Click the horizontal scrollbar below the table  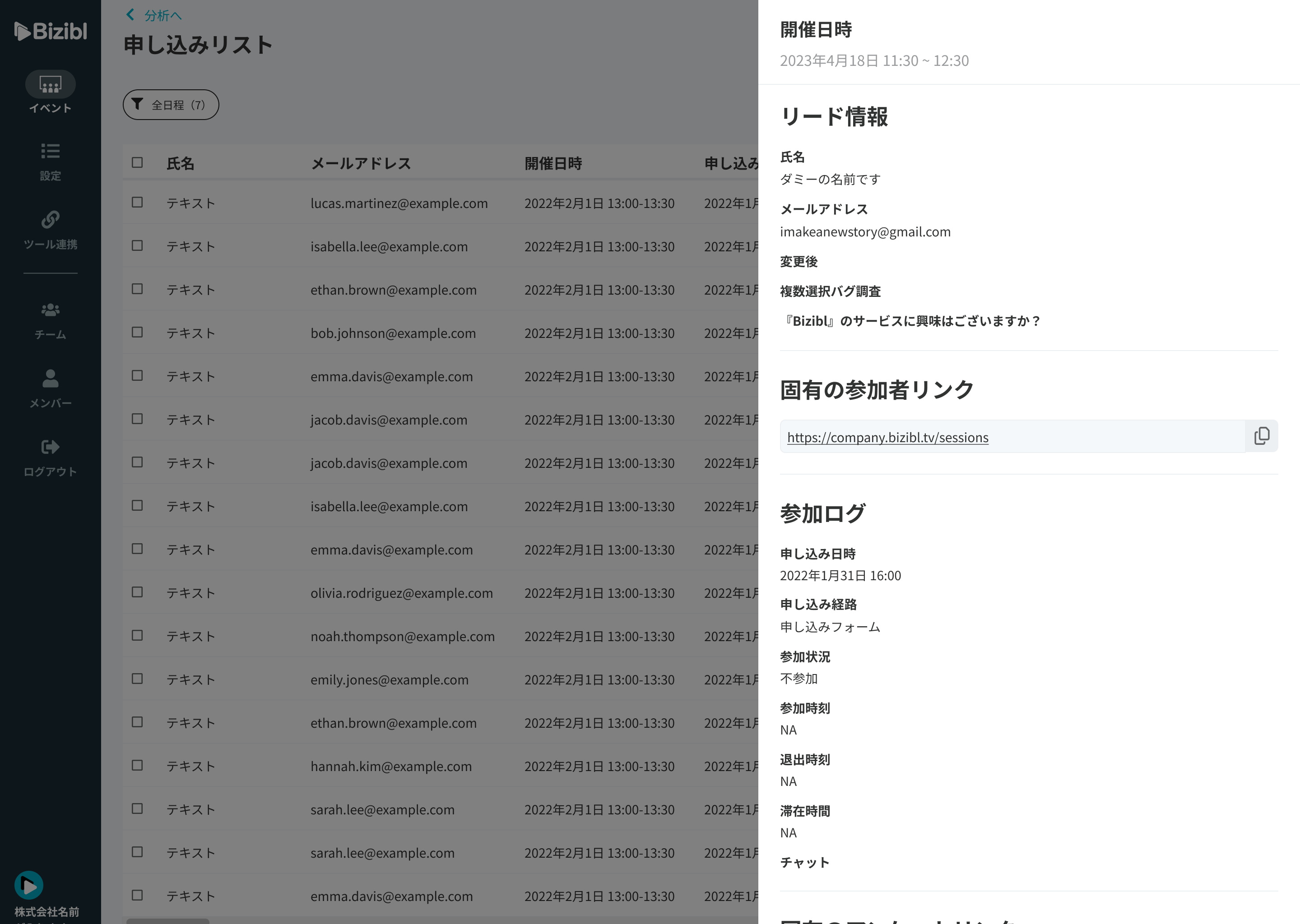[168, 920]
